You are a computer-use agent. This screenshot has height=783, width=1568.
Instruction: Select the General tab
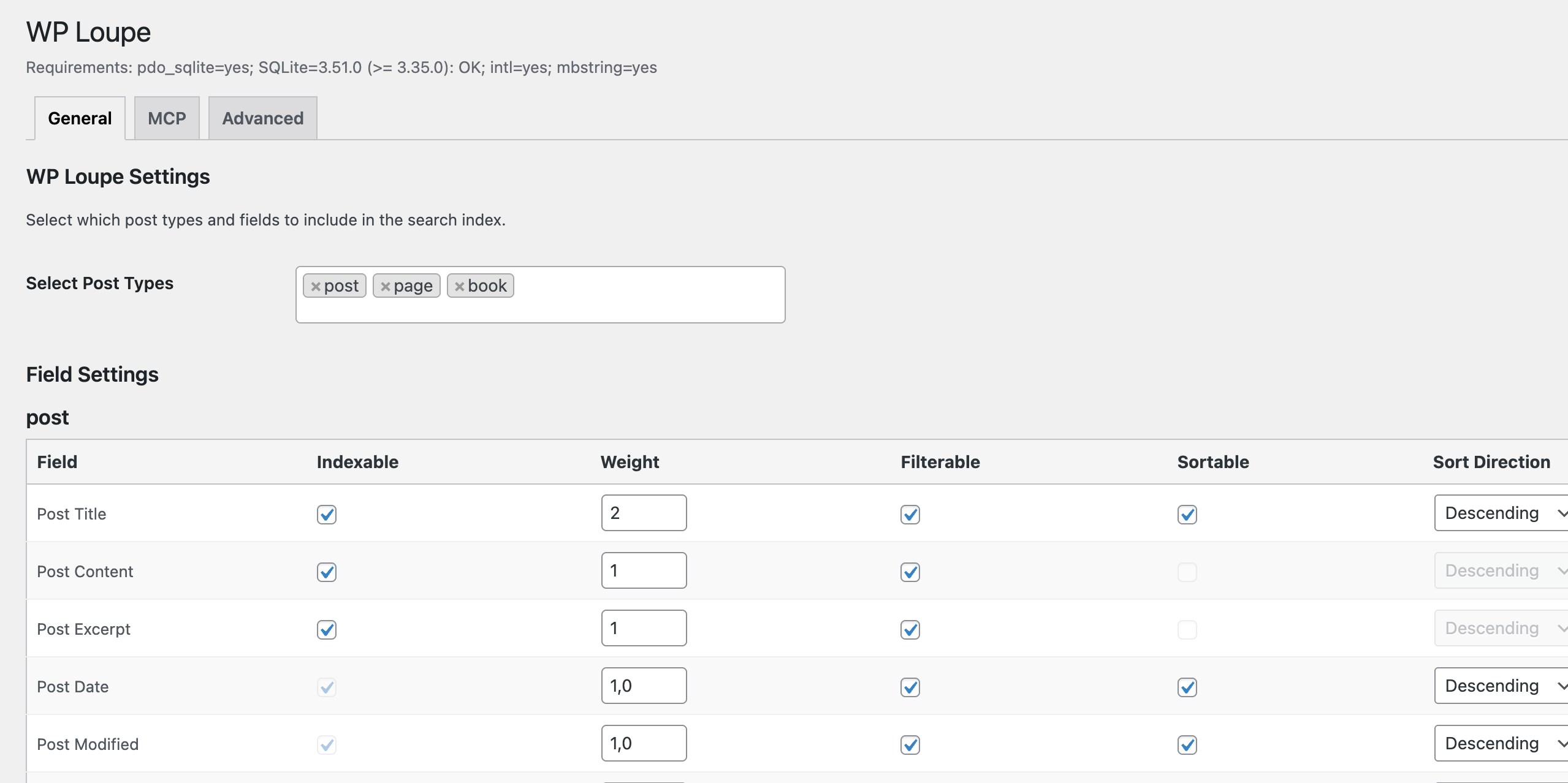tap(80, 118)
